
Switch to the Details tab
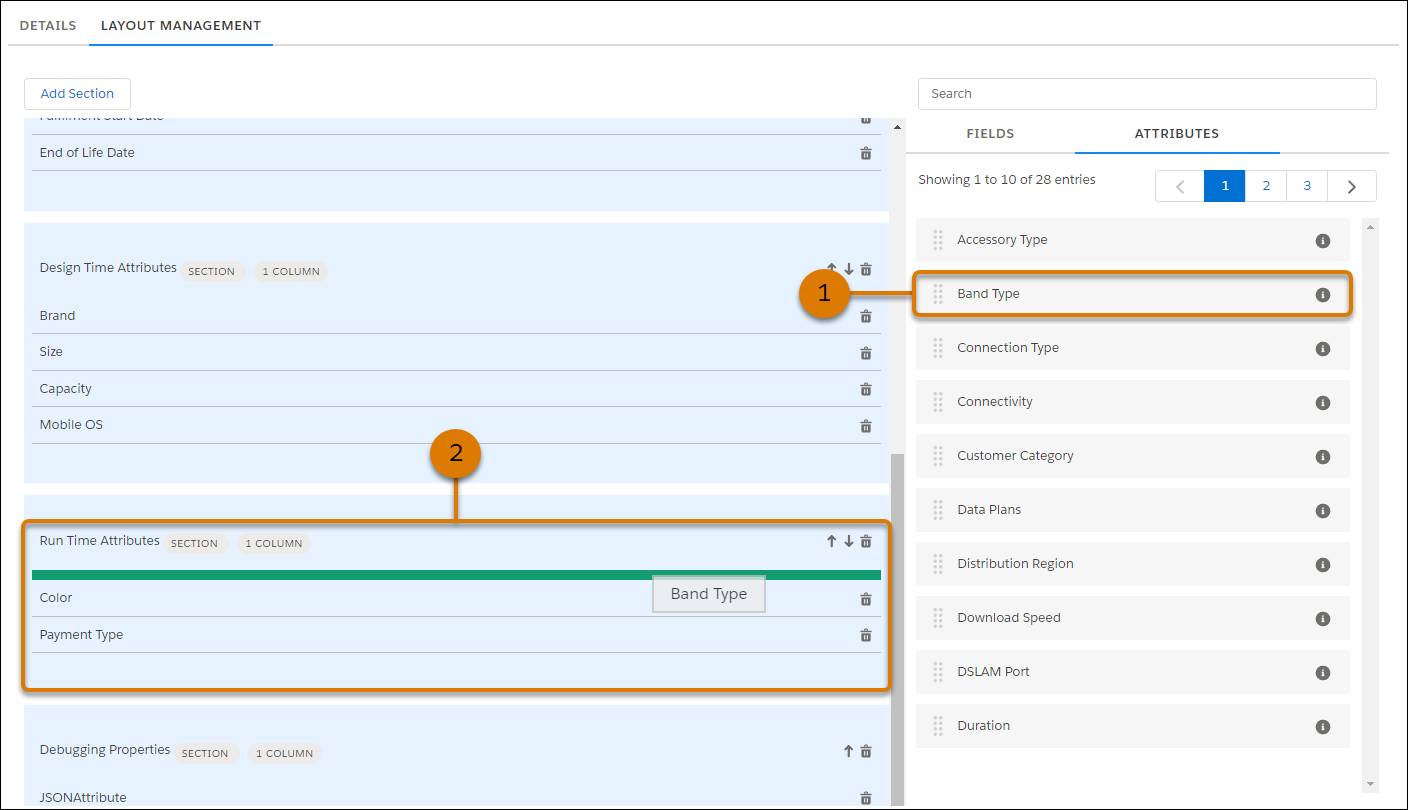[x=48, y=25]
